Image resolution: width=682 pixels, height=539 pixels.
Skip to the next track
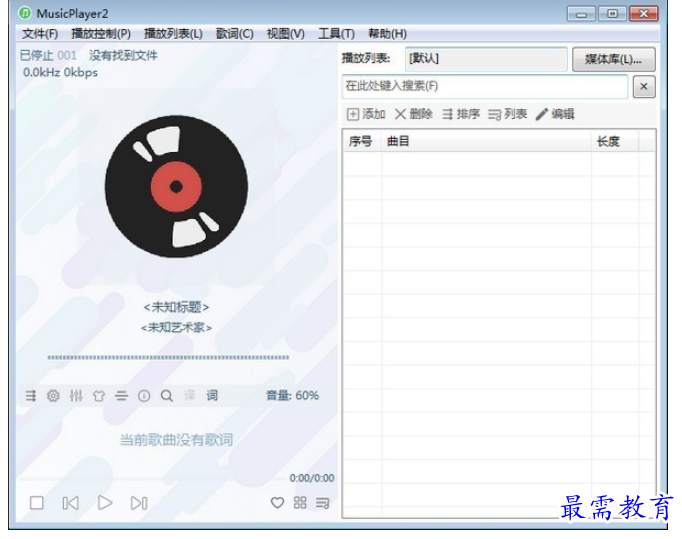point(139,503)
